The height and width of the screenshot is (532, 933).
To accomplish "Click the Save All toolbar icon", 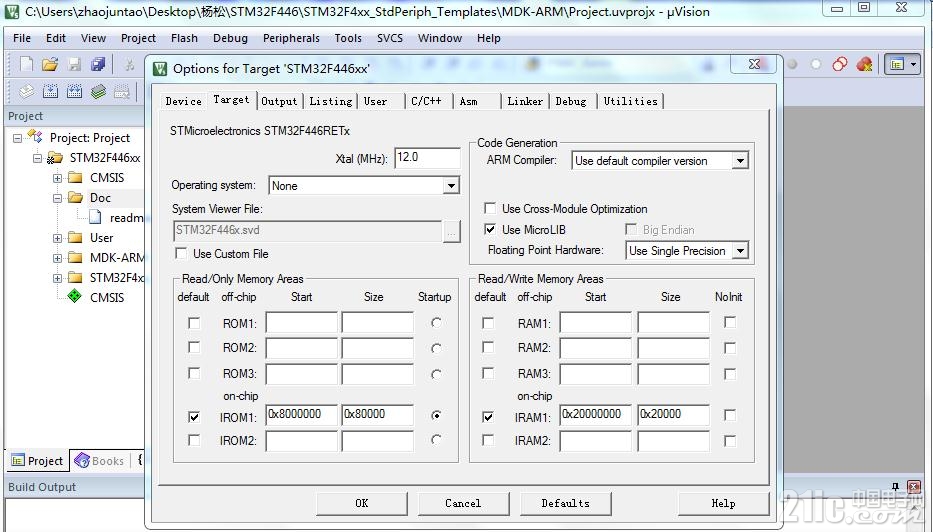I will pos(98,64).
